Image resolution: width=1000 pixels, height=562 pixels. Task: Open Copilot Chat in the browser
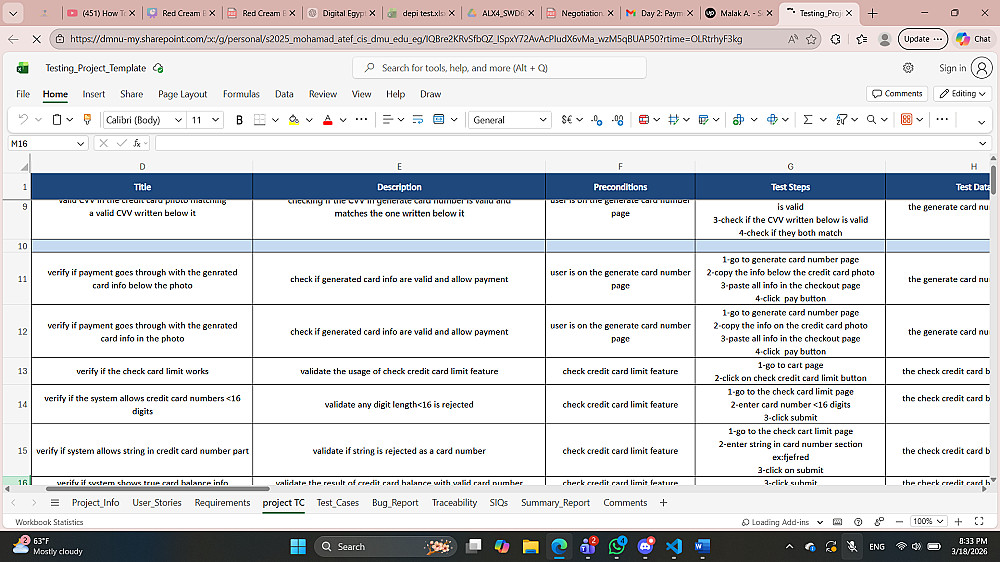(x=973, y=39)
